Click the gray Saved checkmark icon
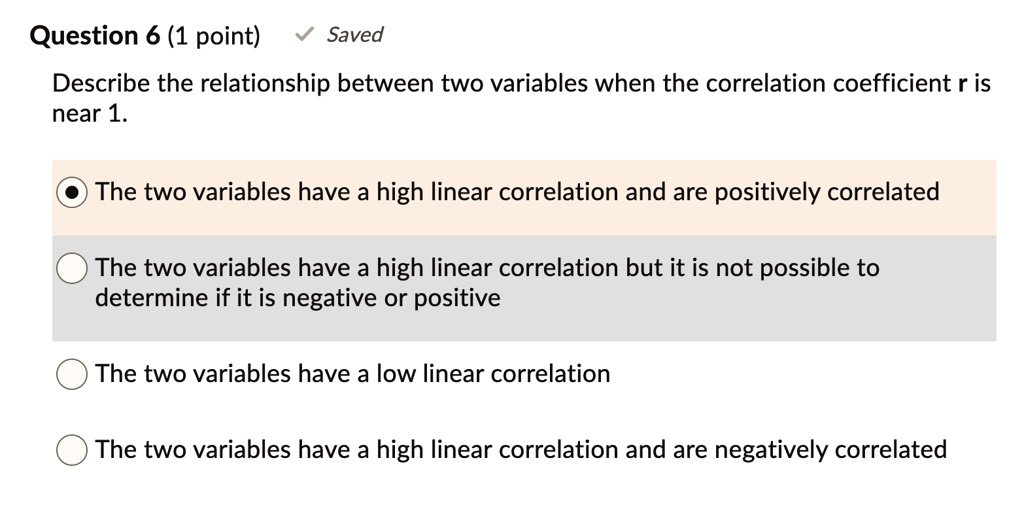1024x509 pixels. [304, 34]
